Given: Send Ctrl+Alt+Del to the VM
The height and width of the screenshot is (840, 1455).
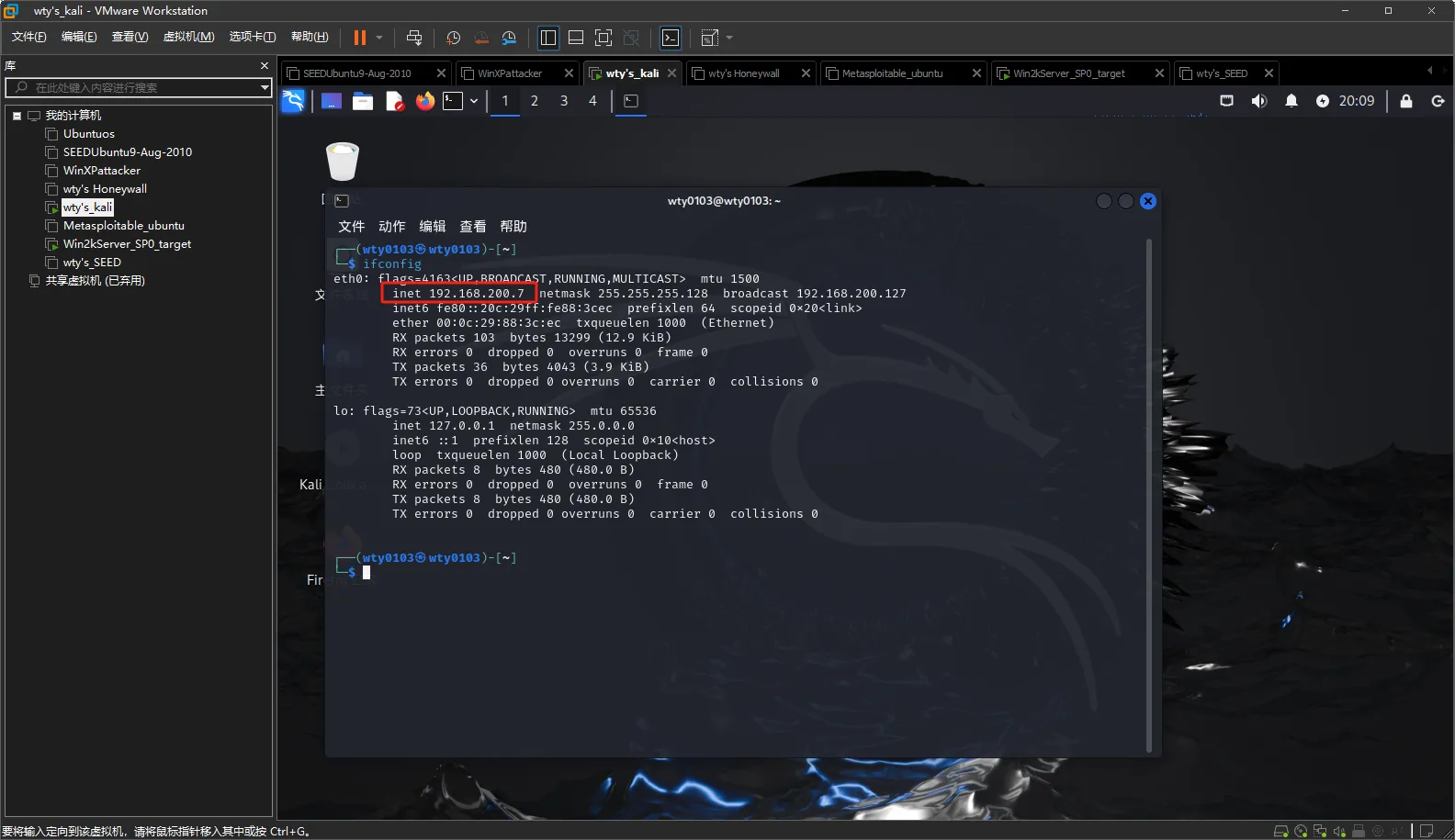Looking at the screenshot, I should [414, 38].
